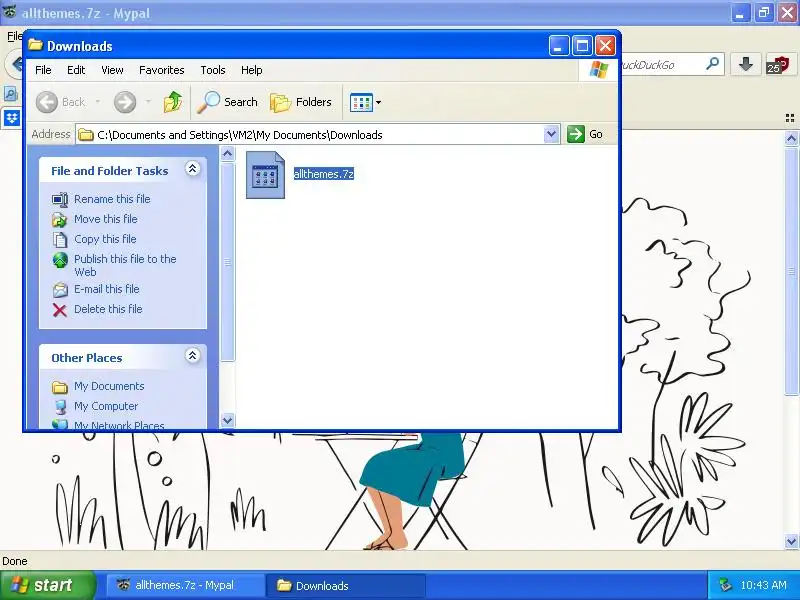Click the Mypal downloads arrow button
Viewport: 800px width, 600px height.
point(746,64)
